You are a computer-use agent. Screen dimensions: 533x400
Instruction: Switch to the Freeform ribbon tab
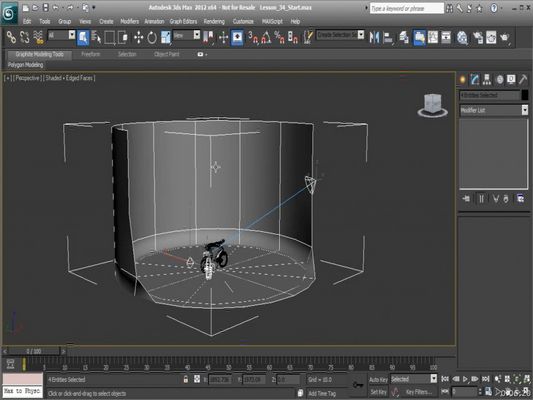(x=91, y=54)
